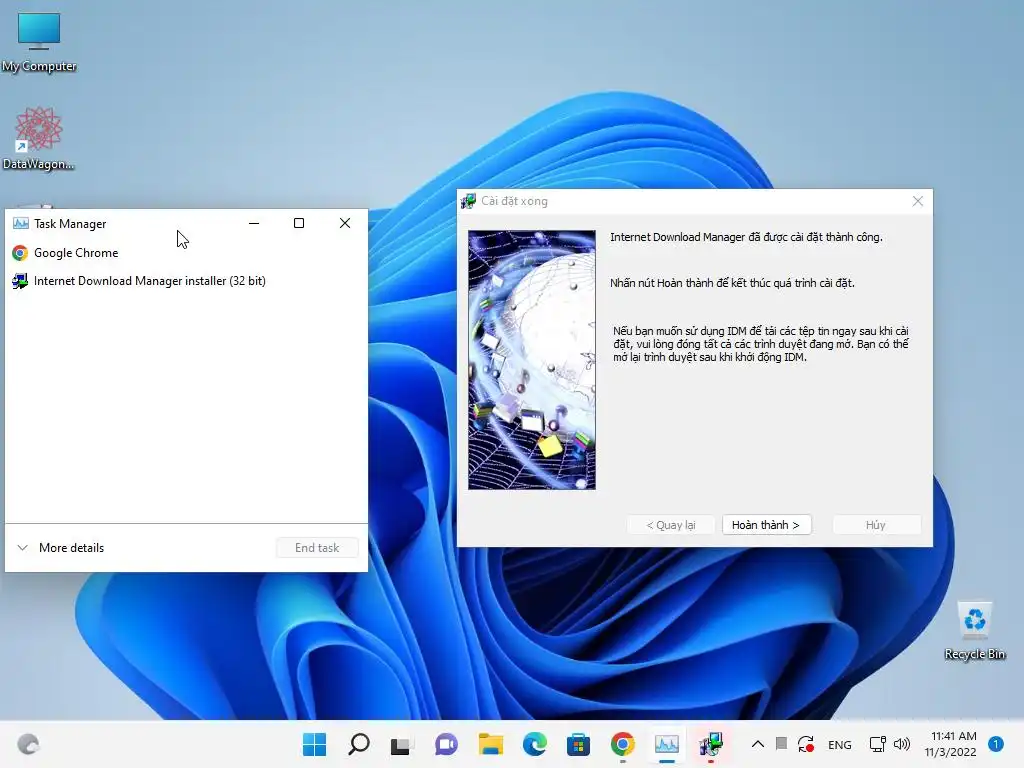The image size is (1024, 768).
Task: Click the update sync tray icon
Action: [806, 744]
